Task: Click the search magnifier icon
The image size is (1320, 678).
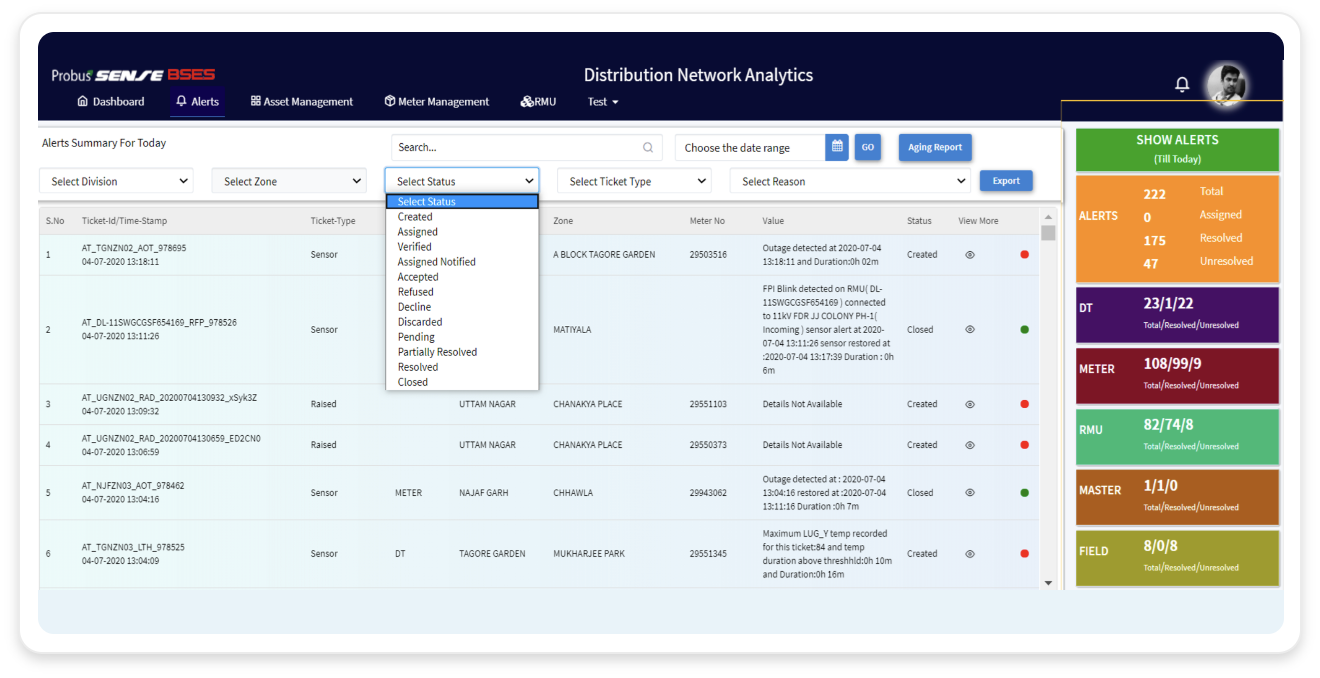Action: [x=648, y=148]
